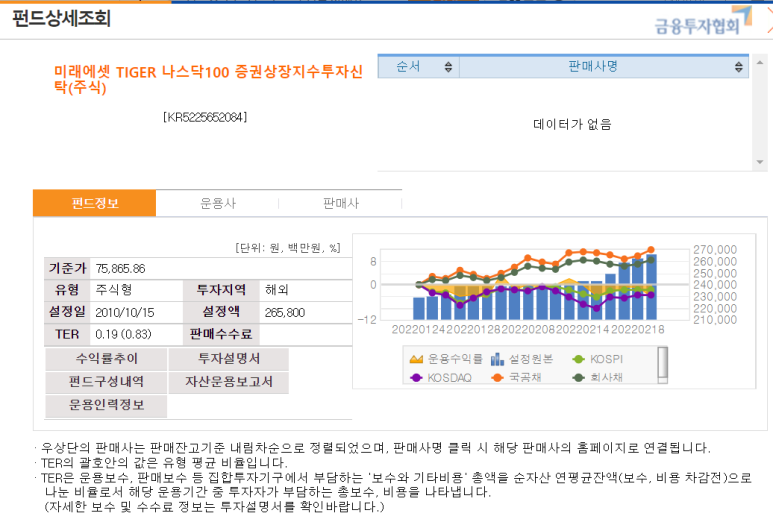
Task: Click the tallest blue 설정원본 bar
Action: tap(651, 287)
